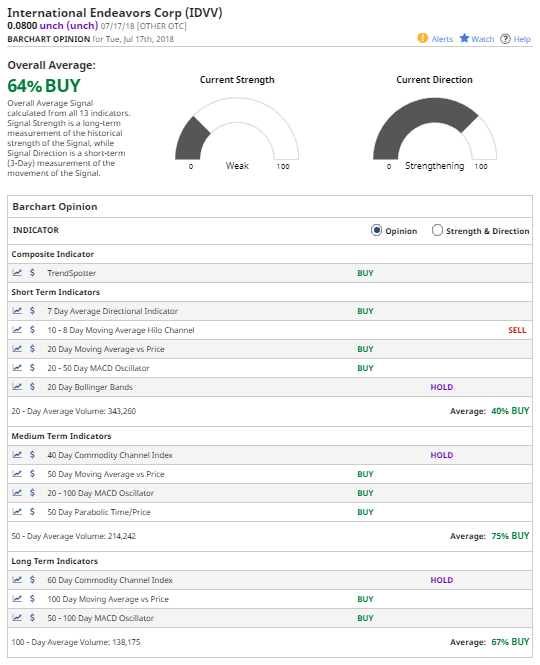Click the Current Direction gauge
540x665 pixels.
tap(434, 129)
